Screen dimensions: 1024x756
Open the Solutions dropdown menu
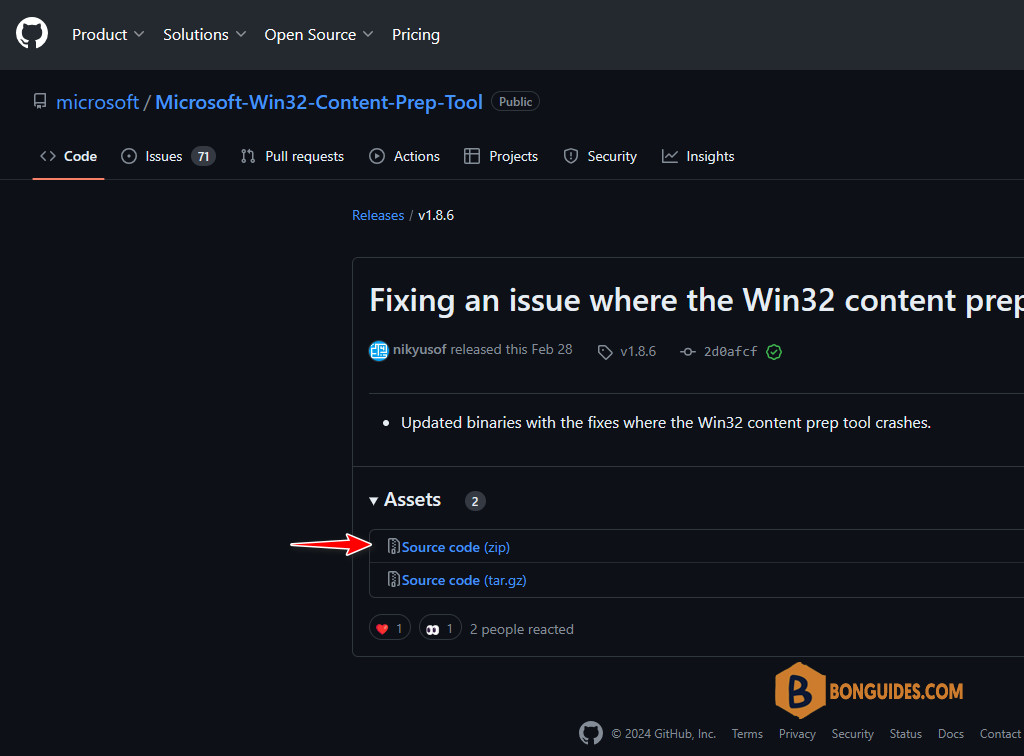click(x=204, y=35)
